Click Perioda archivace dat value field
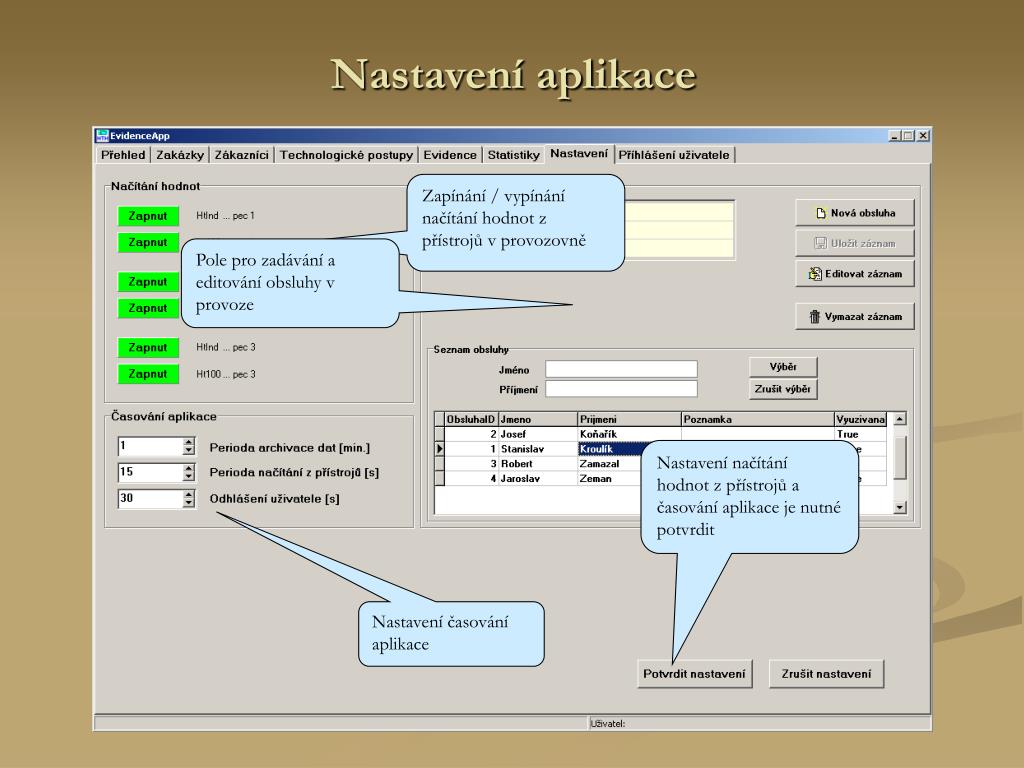This screenshot has height=768, width=1024. click(x=150, y=446)
